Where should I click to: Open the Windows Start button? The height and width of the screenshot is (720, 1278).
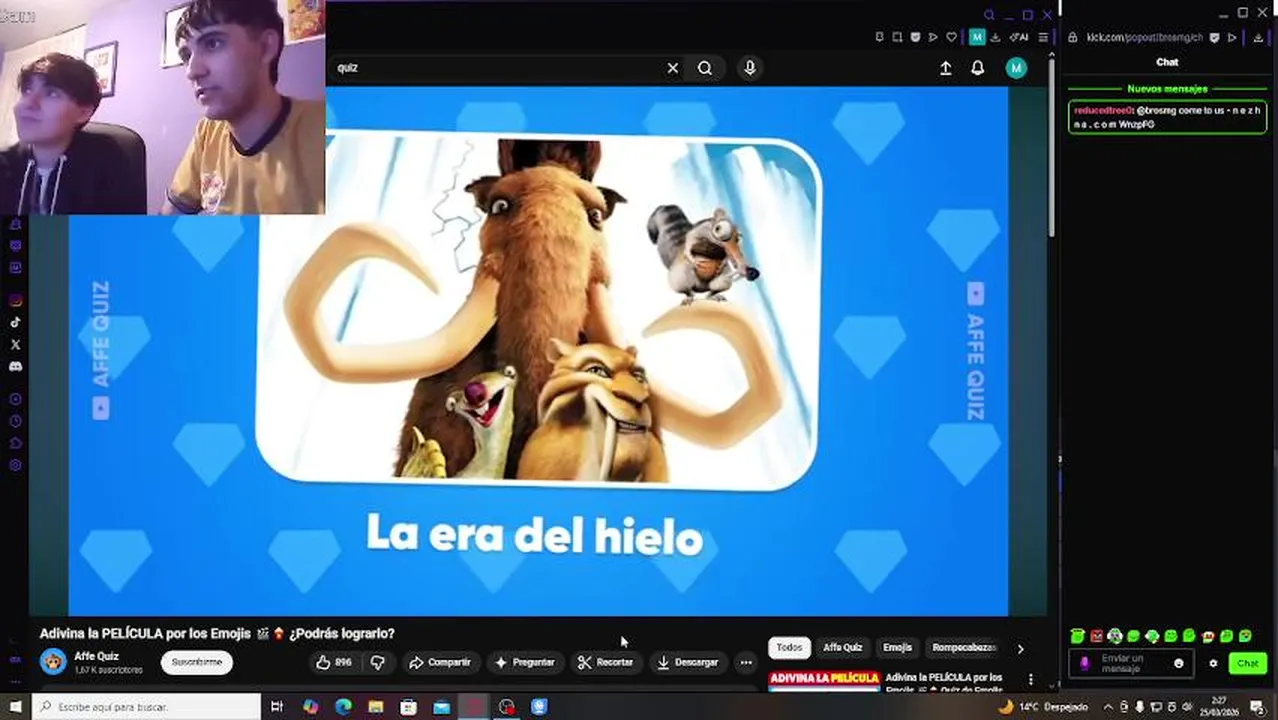tap(14, 707)
